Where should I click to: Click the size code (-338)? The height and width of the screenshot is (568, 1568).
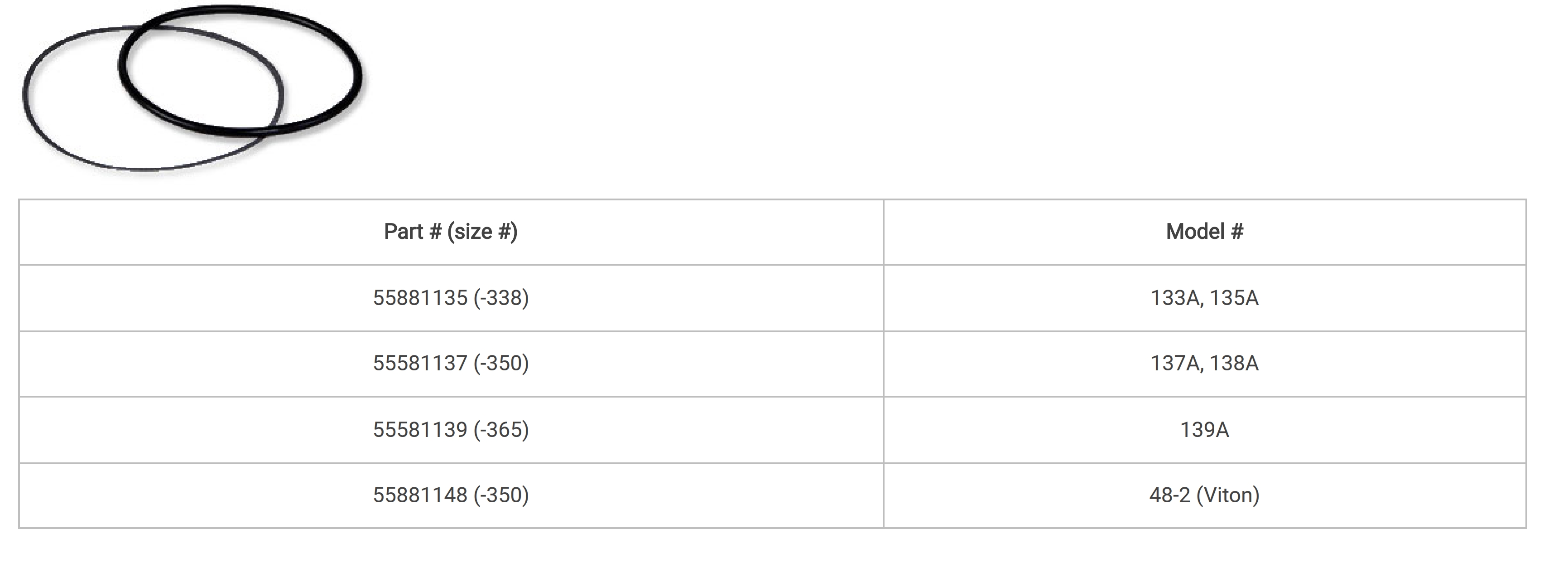click(x=501, y=298)
